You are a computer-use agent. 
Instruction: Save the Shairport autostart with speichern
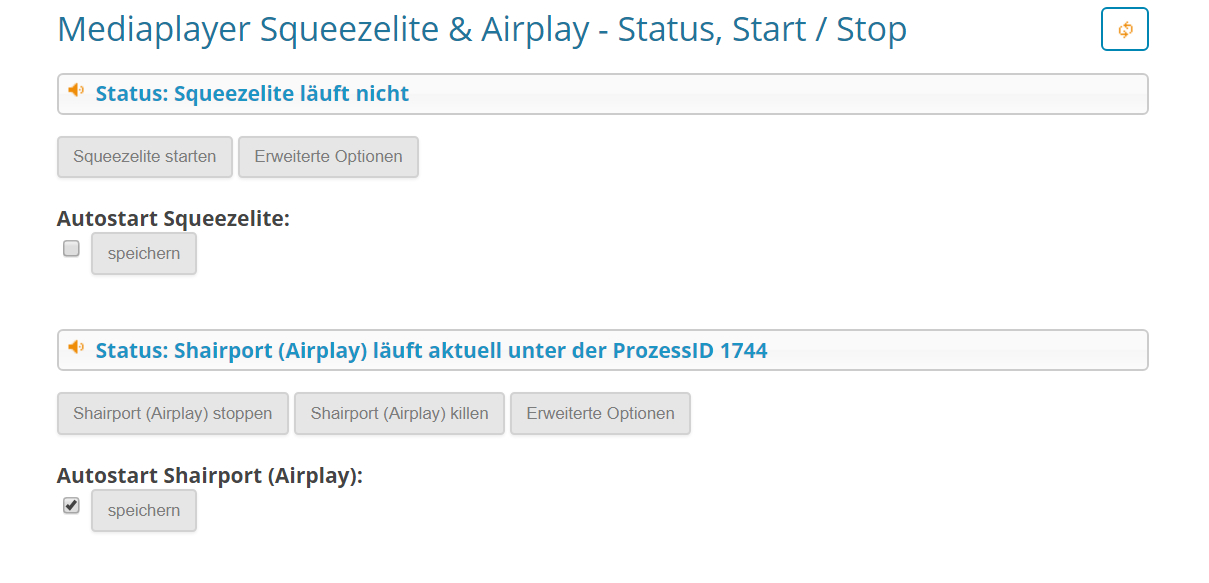(x=144, y=511)
